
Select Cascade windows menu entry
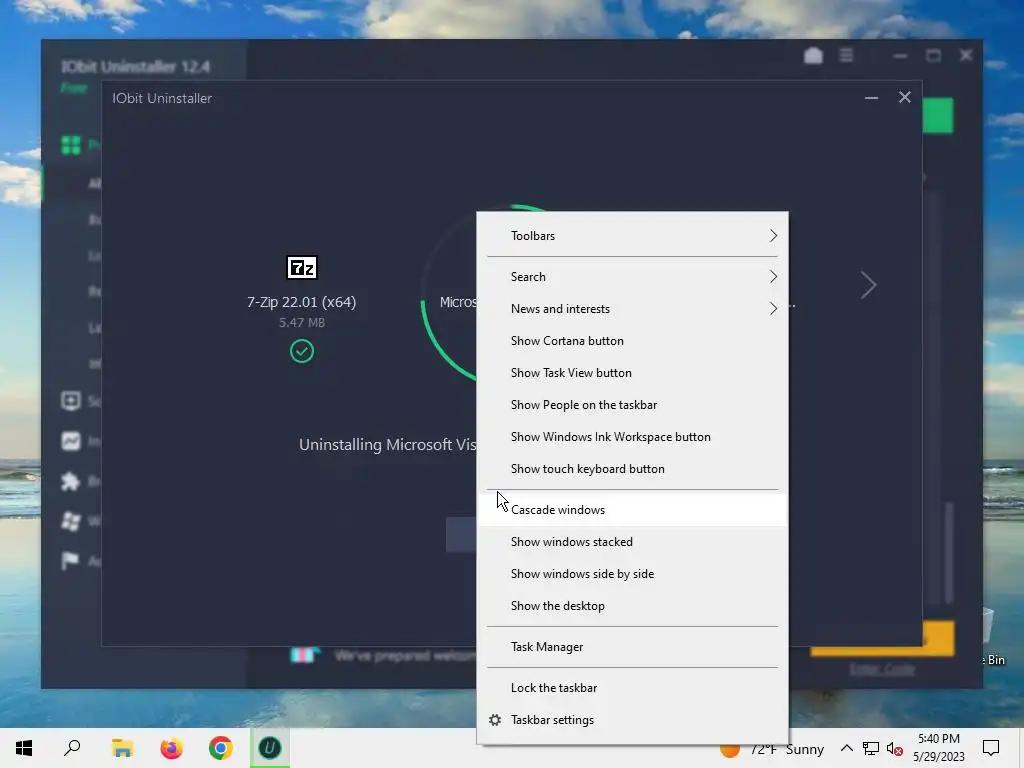(x=632, y=510)
